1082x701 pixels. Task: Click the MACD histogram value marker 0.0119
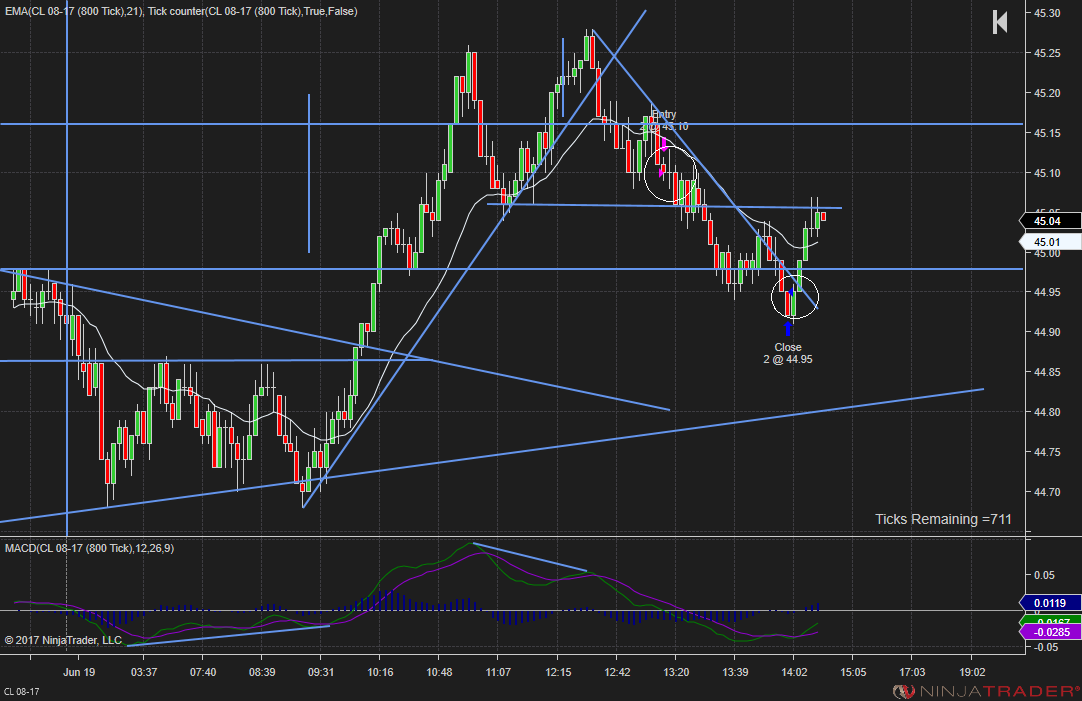tap(1050, 603)
